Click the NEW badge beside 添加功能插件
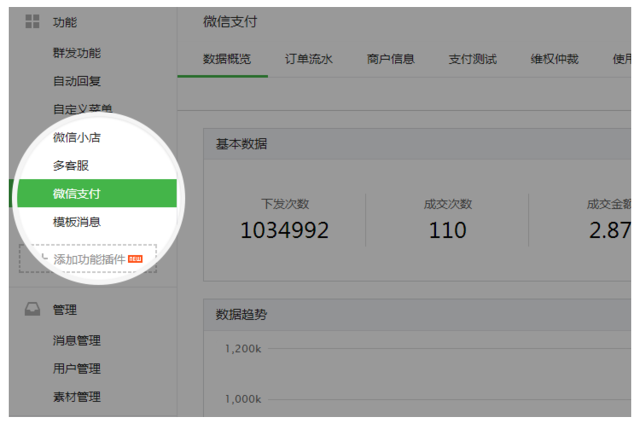The height and width of the screenshot is (424, 640). point(135,259)
